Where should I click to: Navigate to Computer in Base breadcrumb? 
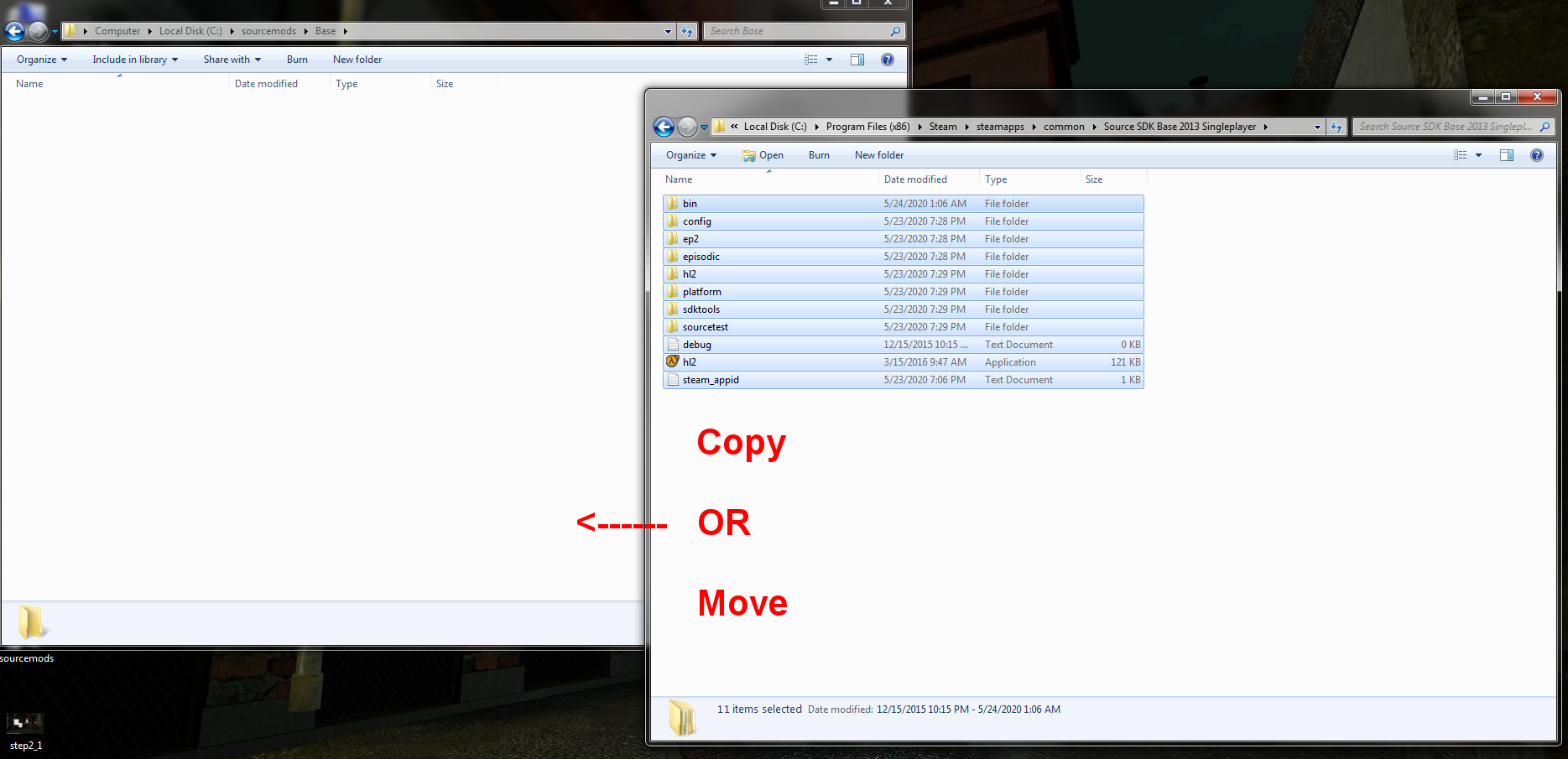[x=117, y=31]
